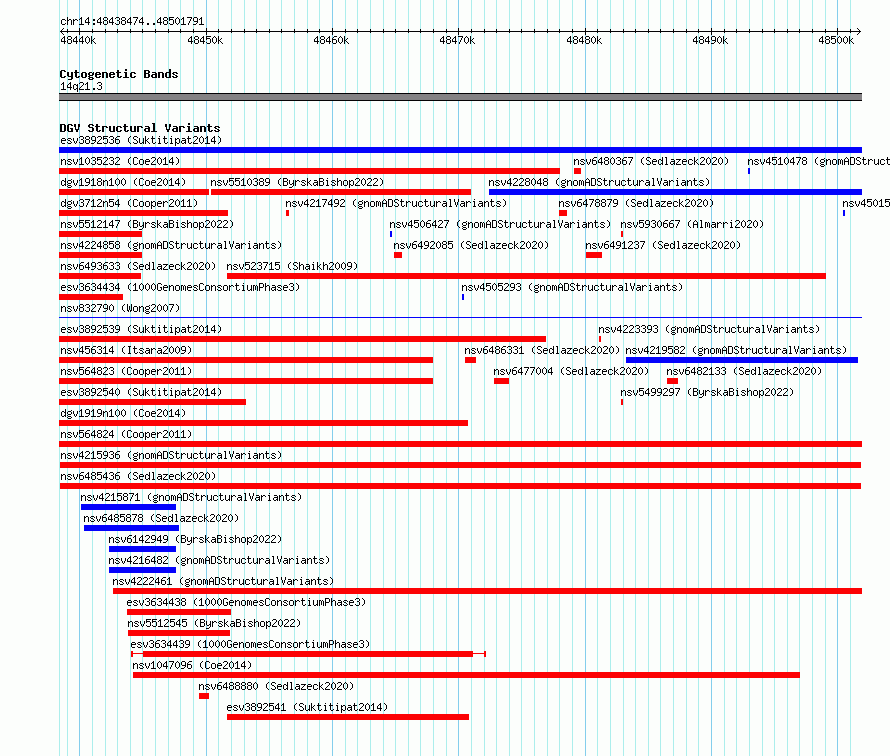Open nsv1035232 (Coe2014) variant label

(x=120, y=161)
